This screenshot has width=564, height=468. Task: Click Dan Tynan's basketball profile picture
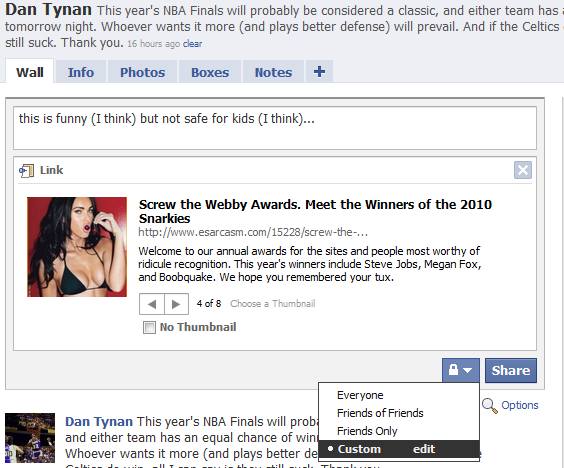pos(30,438)
